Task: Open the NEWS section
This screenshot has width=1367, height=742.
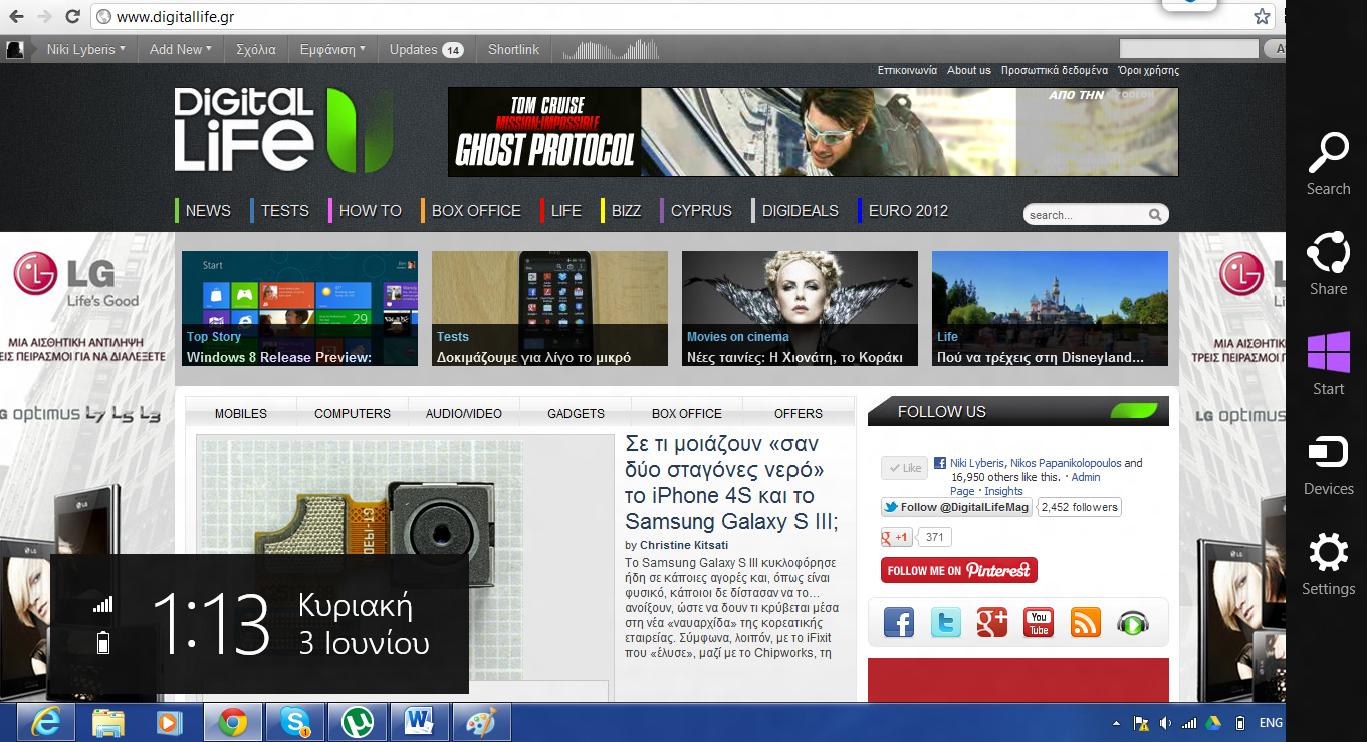Action: pos(208,211)
